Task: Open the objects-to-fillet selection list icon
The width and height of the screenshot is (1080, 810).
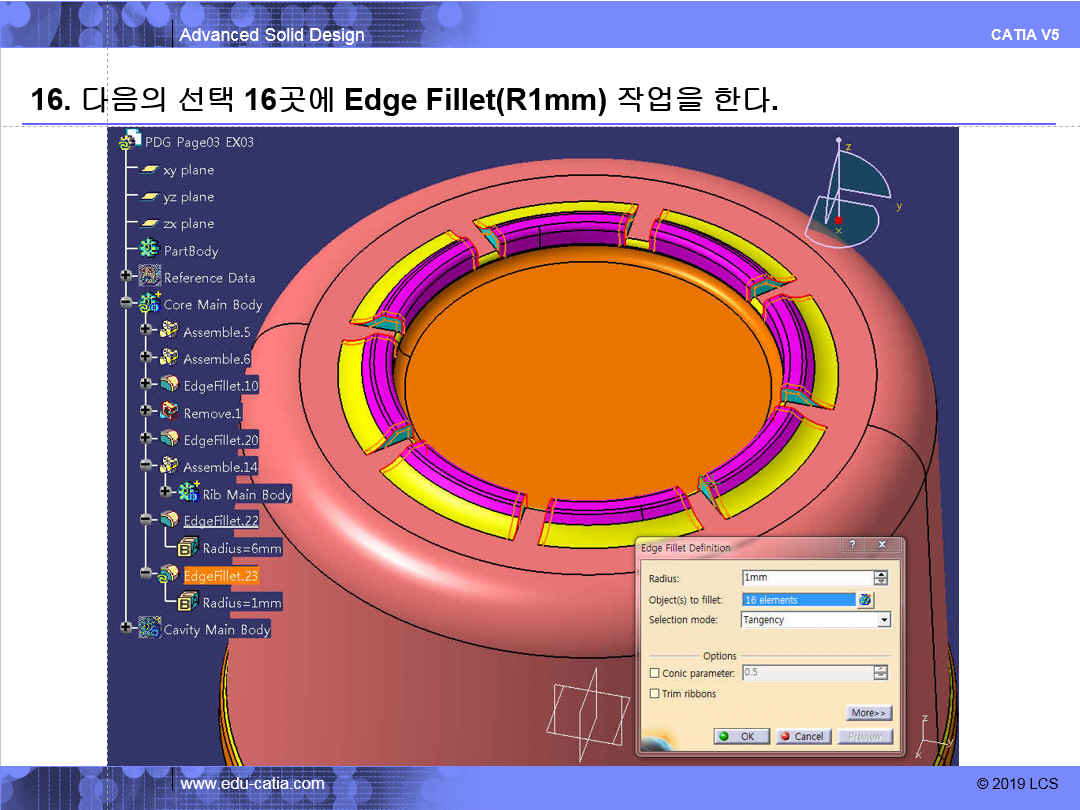Action: 866,600
